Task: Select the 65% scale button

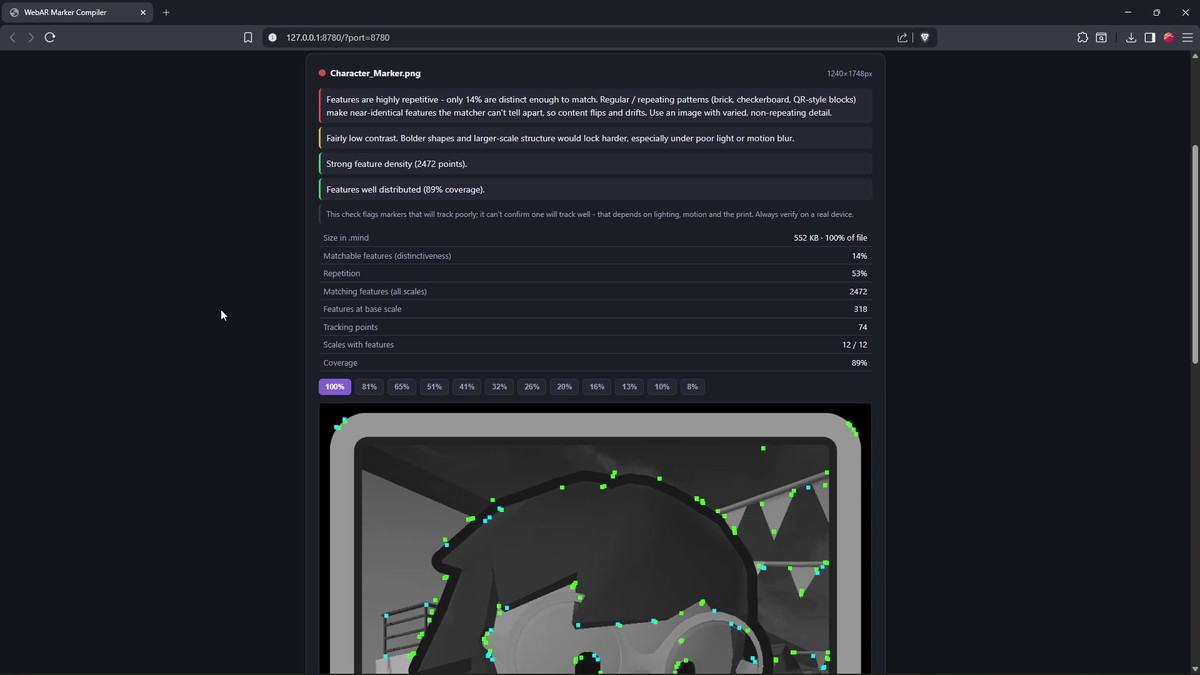Action: [x=402, y=386]
